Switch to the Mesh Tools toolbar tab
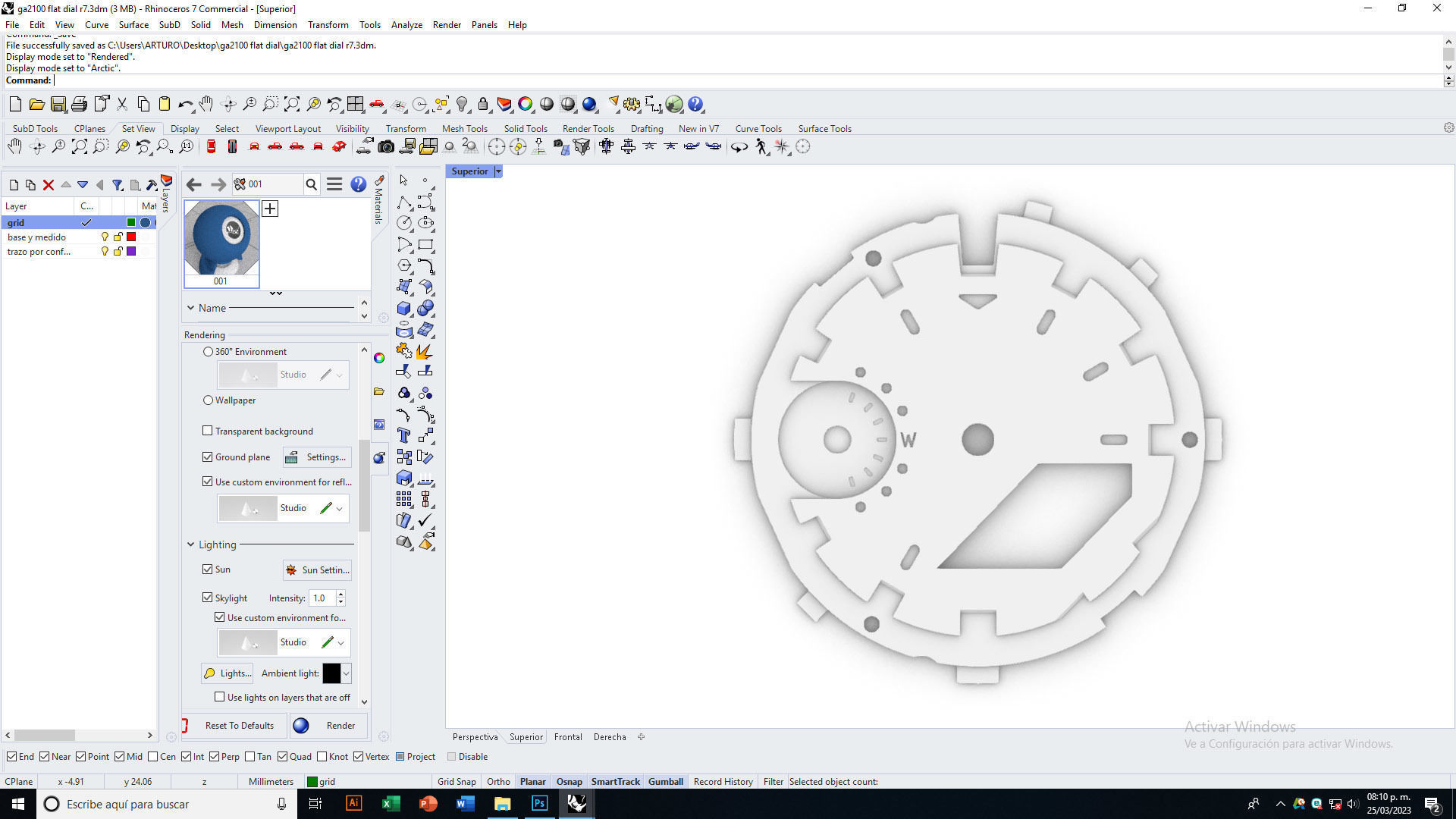The image size is (1456, 819). [x=464, y=128]
